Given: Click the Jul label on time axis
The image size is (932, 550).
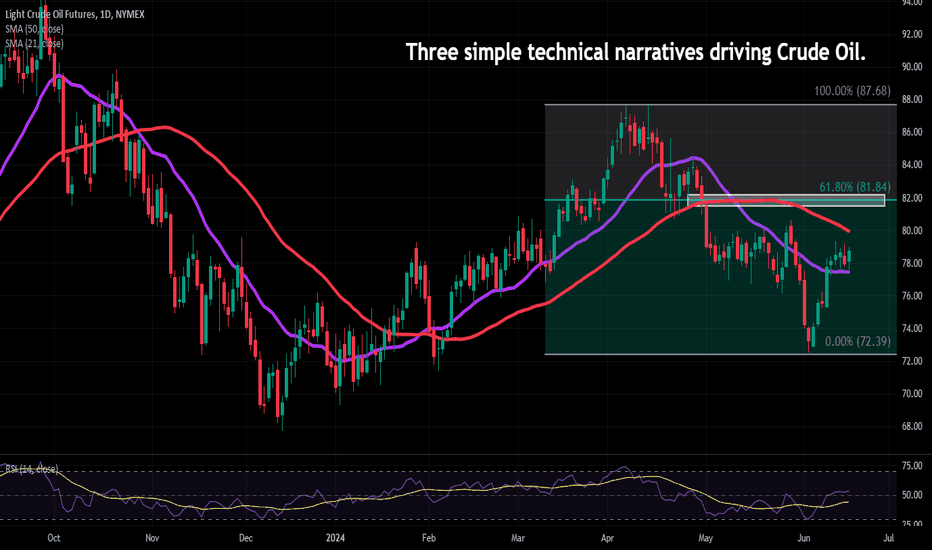Looking at the screenshot, I should click(889, 538).
